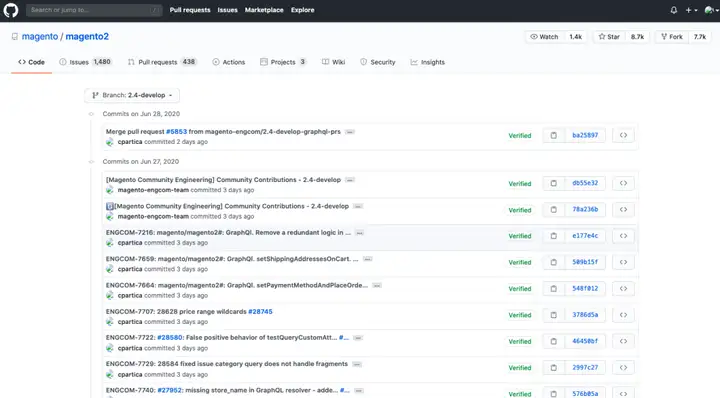This screenshot has height=398, width=720.
Task: Switch to the Projects tab
Action: [x=283, y=62]
